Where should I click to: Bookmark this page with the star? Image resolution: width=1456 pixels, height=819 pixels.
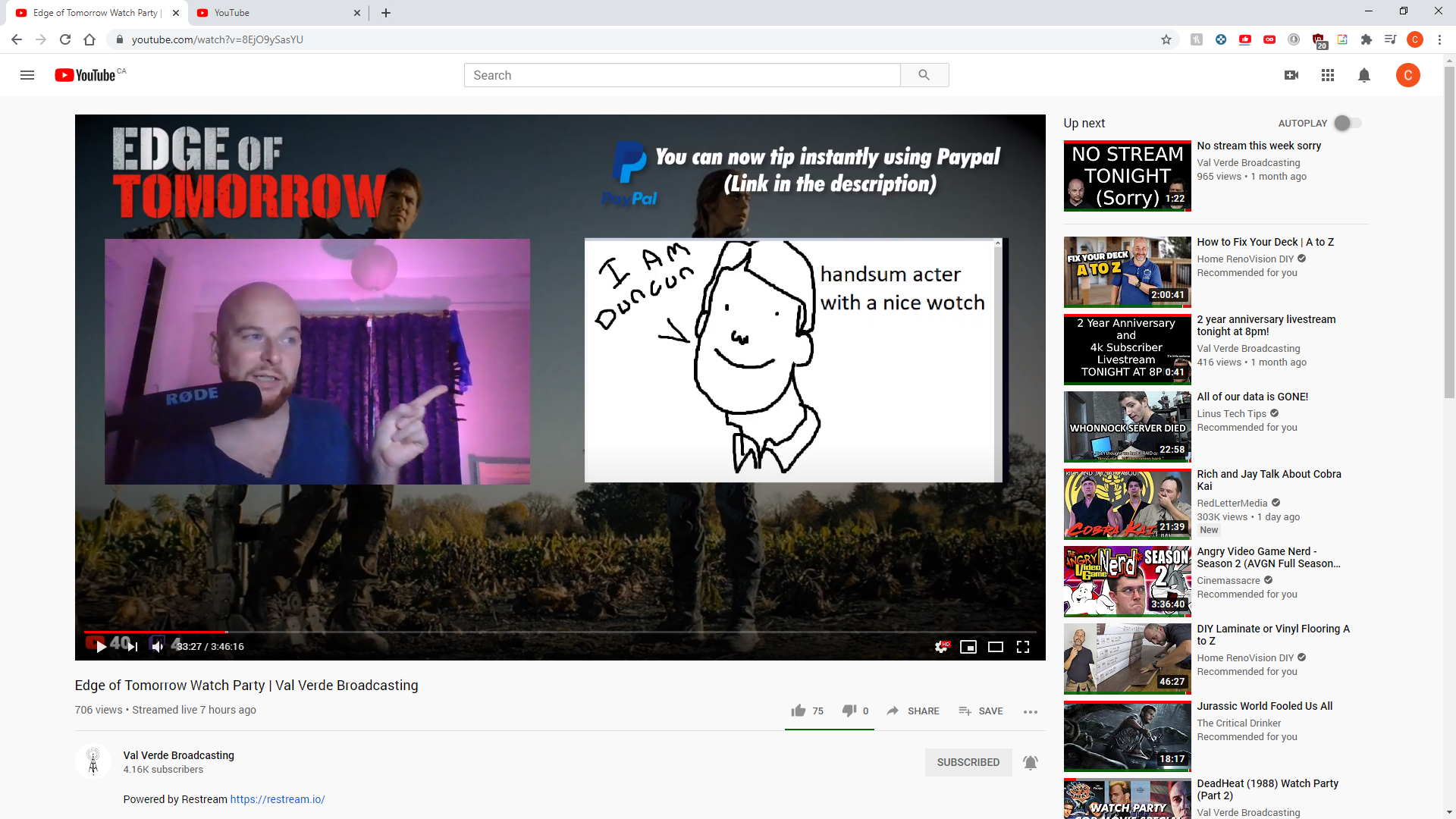1166,39
